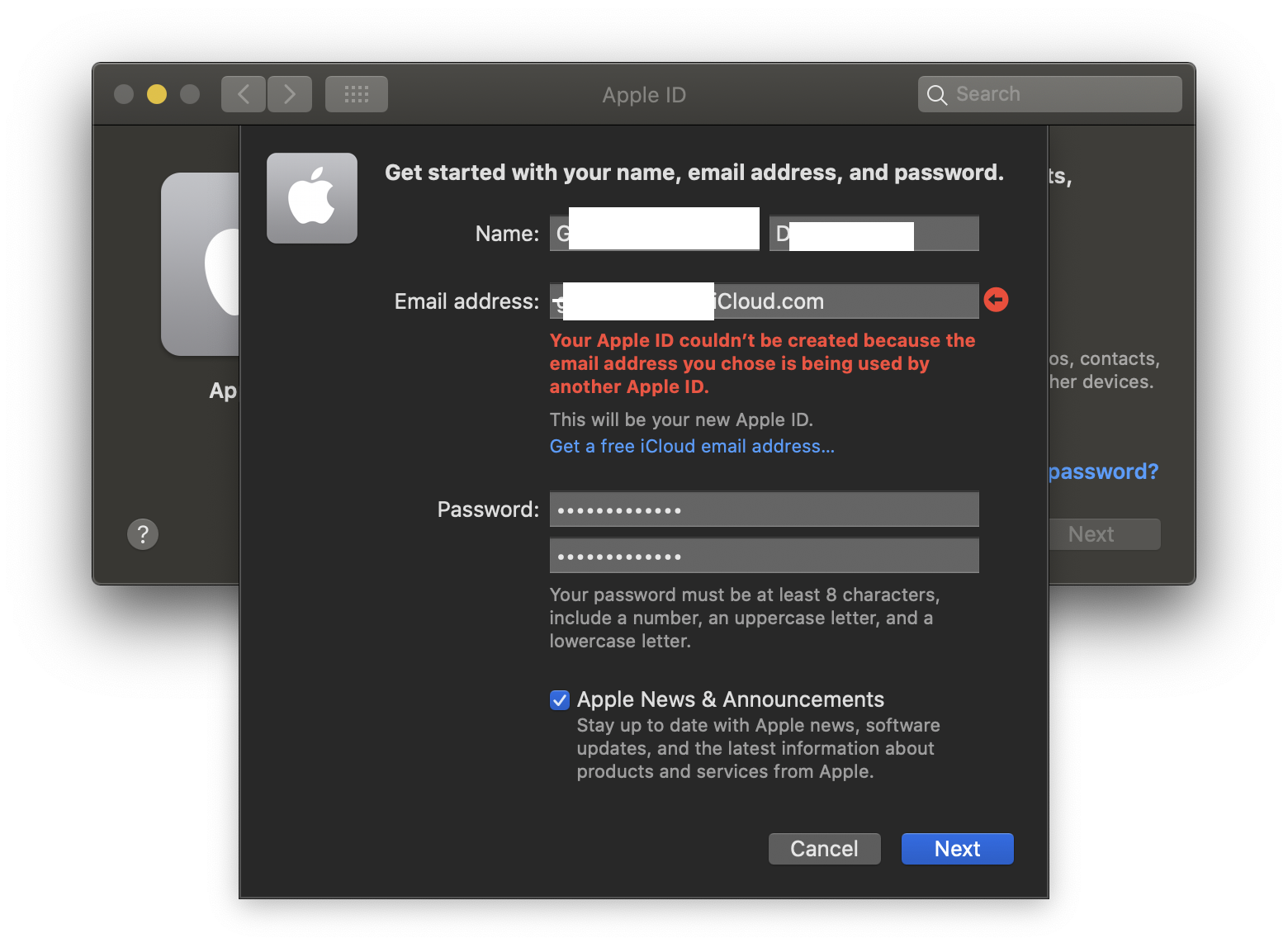Click the 'Apple News & Announcements' label
Viewport: 1288px width, 943px height.
coord(731,699)
